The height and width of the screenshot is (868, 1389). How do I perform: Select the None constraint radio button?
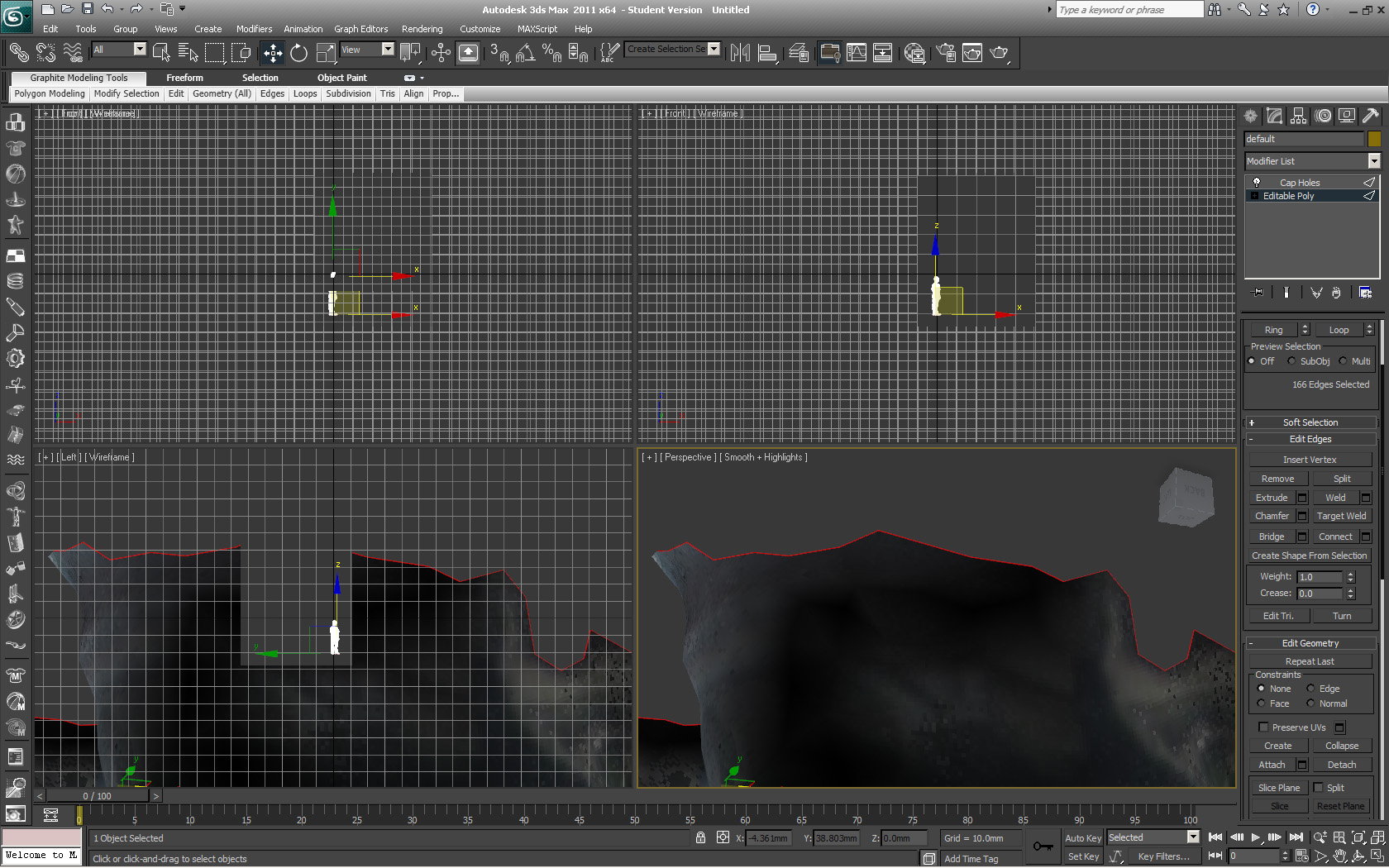1261,689
